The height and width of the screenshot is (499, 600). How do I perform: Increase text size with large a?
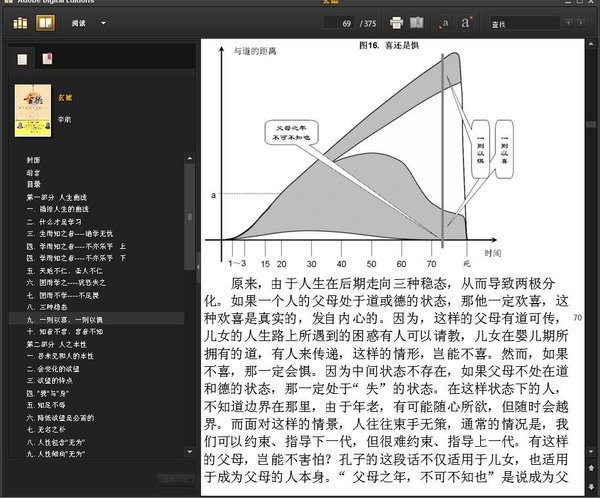click(x=466, y=23)
